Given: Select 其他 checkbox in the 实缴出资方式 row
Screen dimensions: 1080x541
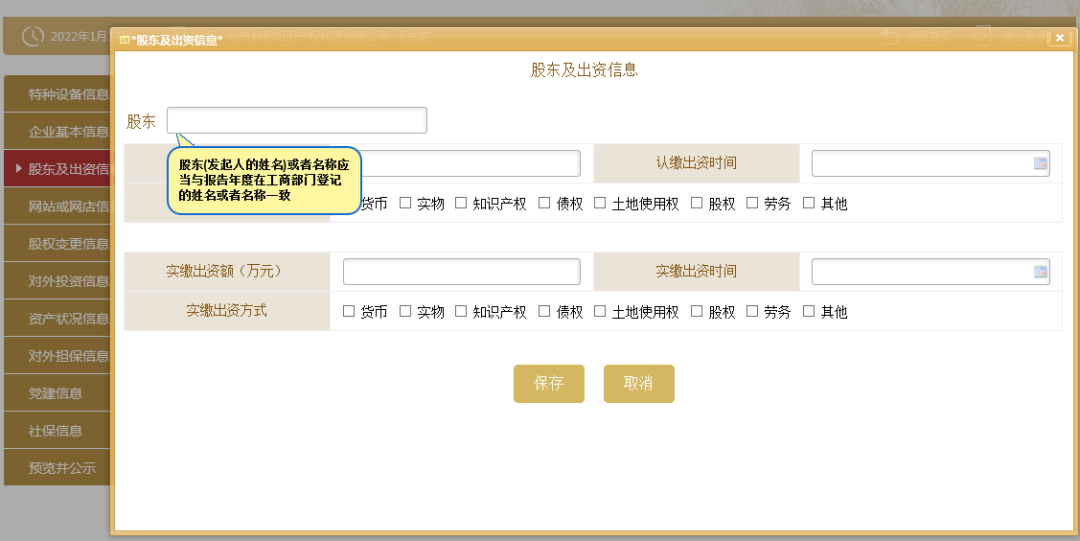Looking at the screenshot, I should (809, 312).
